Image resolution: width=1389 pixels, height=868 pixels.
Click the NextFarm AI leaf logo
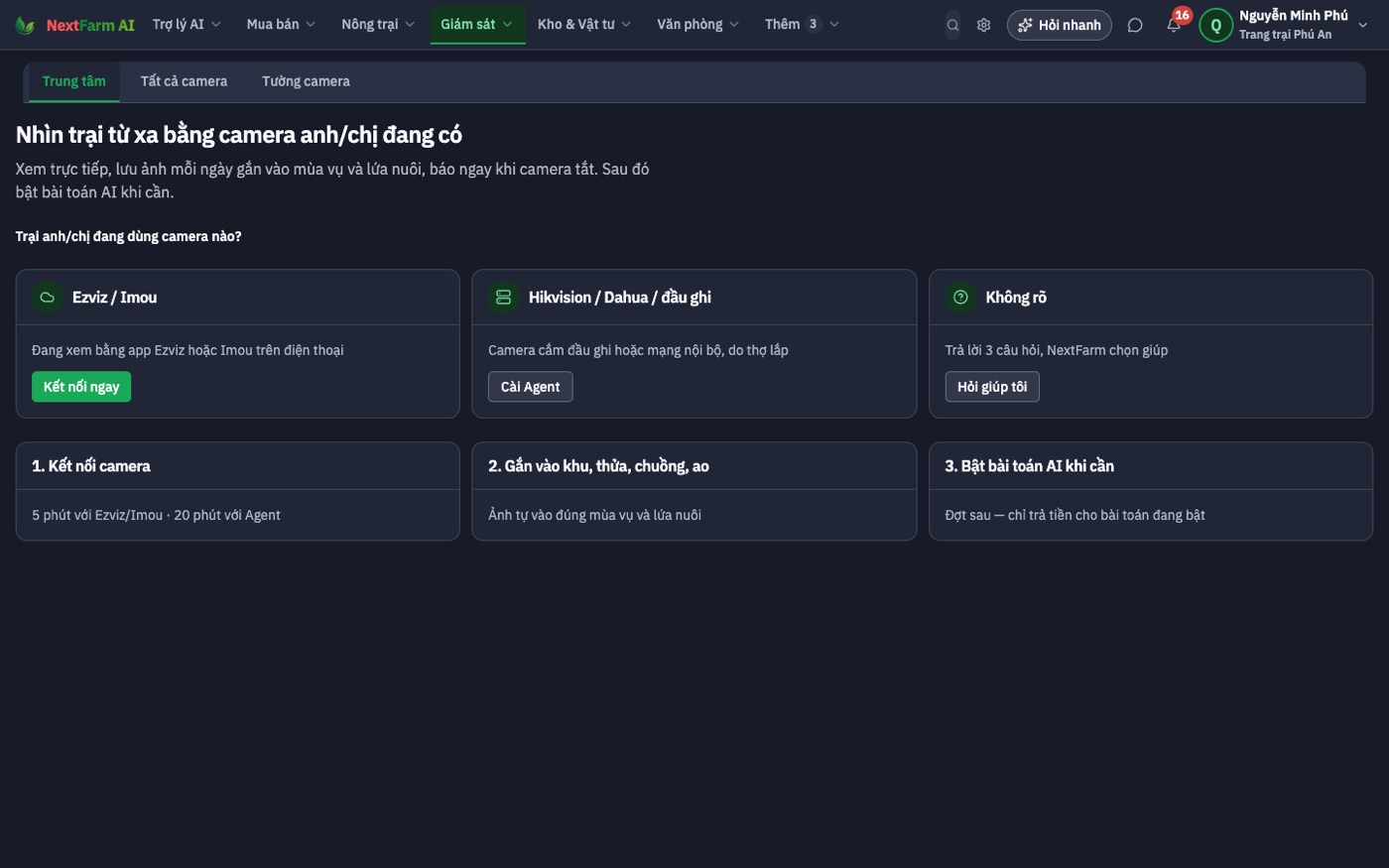25,25
